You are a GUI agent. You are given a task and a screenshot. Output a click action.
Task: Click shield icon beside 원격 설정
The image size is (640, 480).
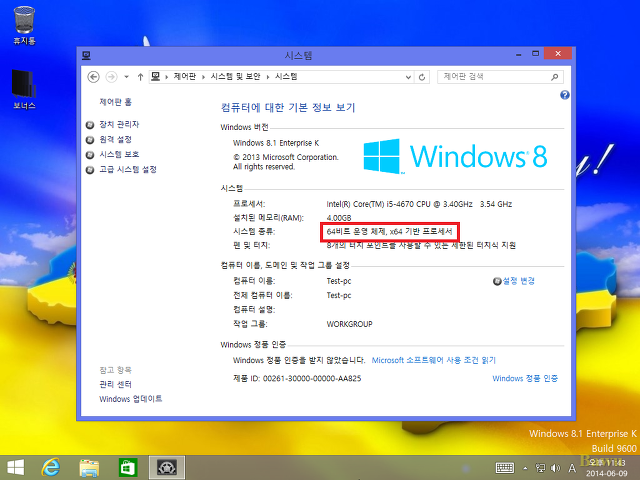click(90, 140)
